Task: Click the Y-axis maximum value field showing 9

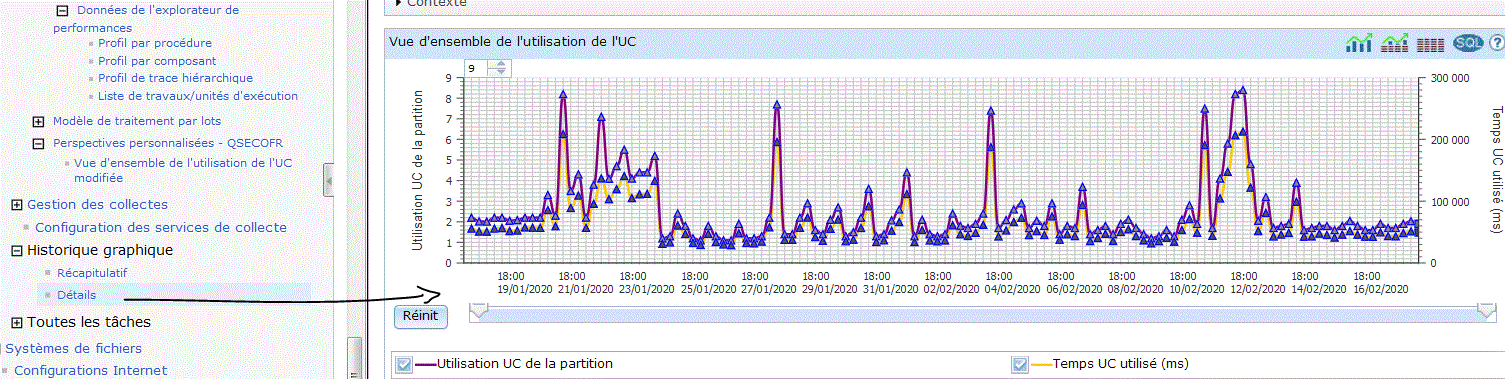Action: (x=475, y=68)
